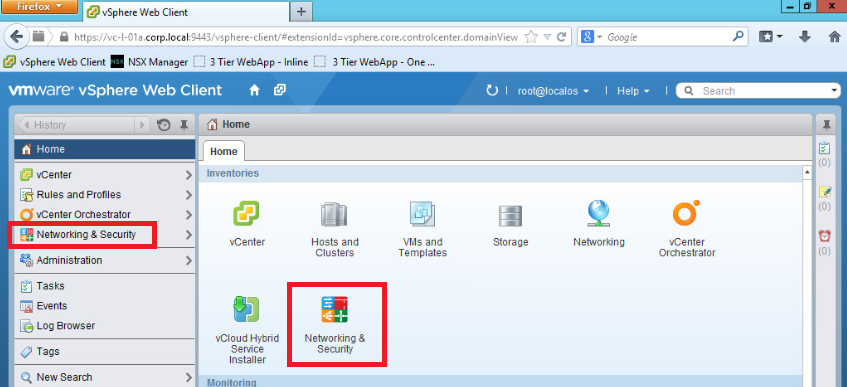Open a new Firefox tab
The width and height of the screenshot is (847, 387).
(301, 12)
